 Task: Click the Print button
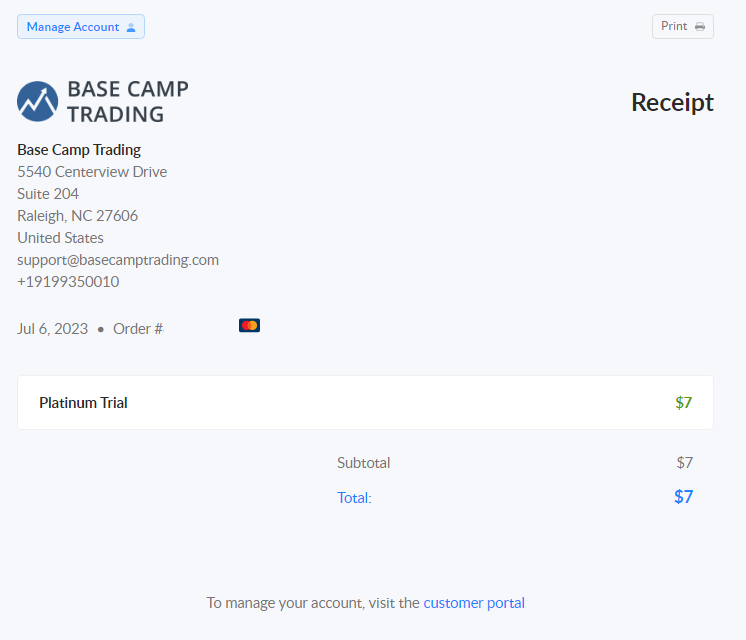pos(683,27)
